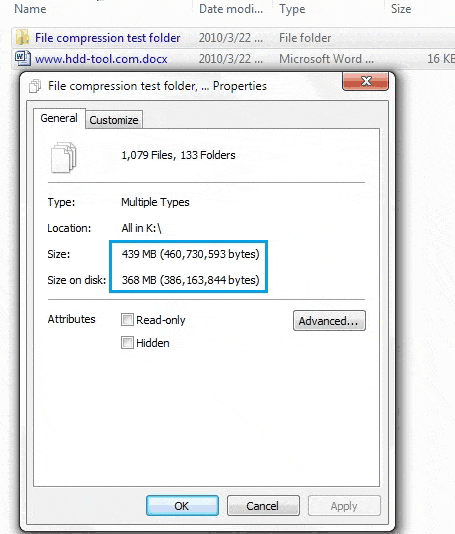Sort by the Type column header
Screen dimensions: 455x534
click(x=292, y=9)
